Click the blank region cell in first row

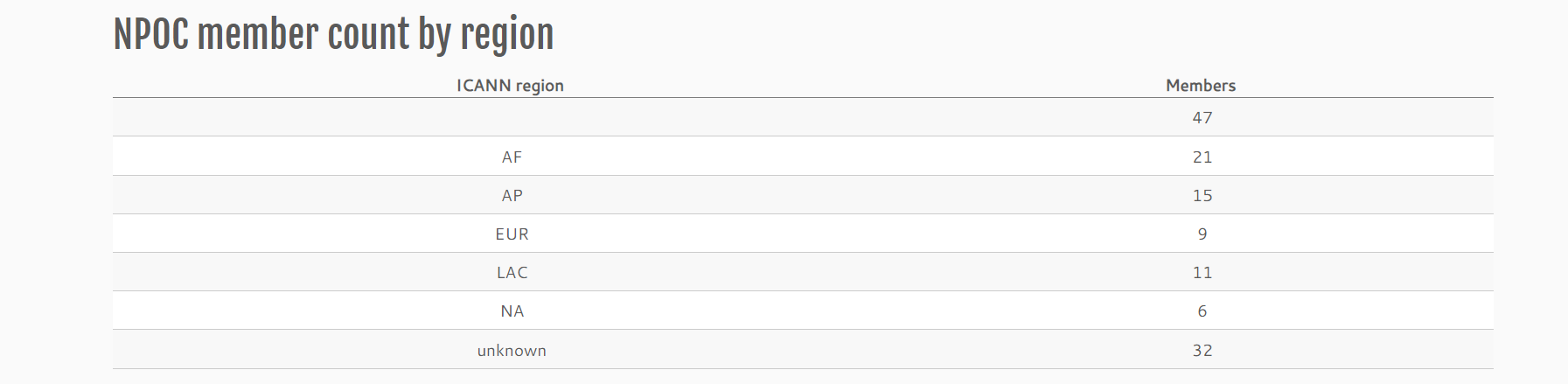(x=511, y=117)
